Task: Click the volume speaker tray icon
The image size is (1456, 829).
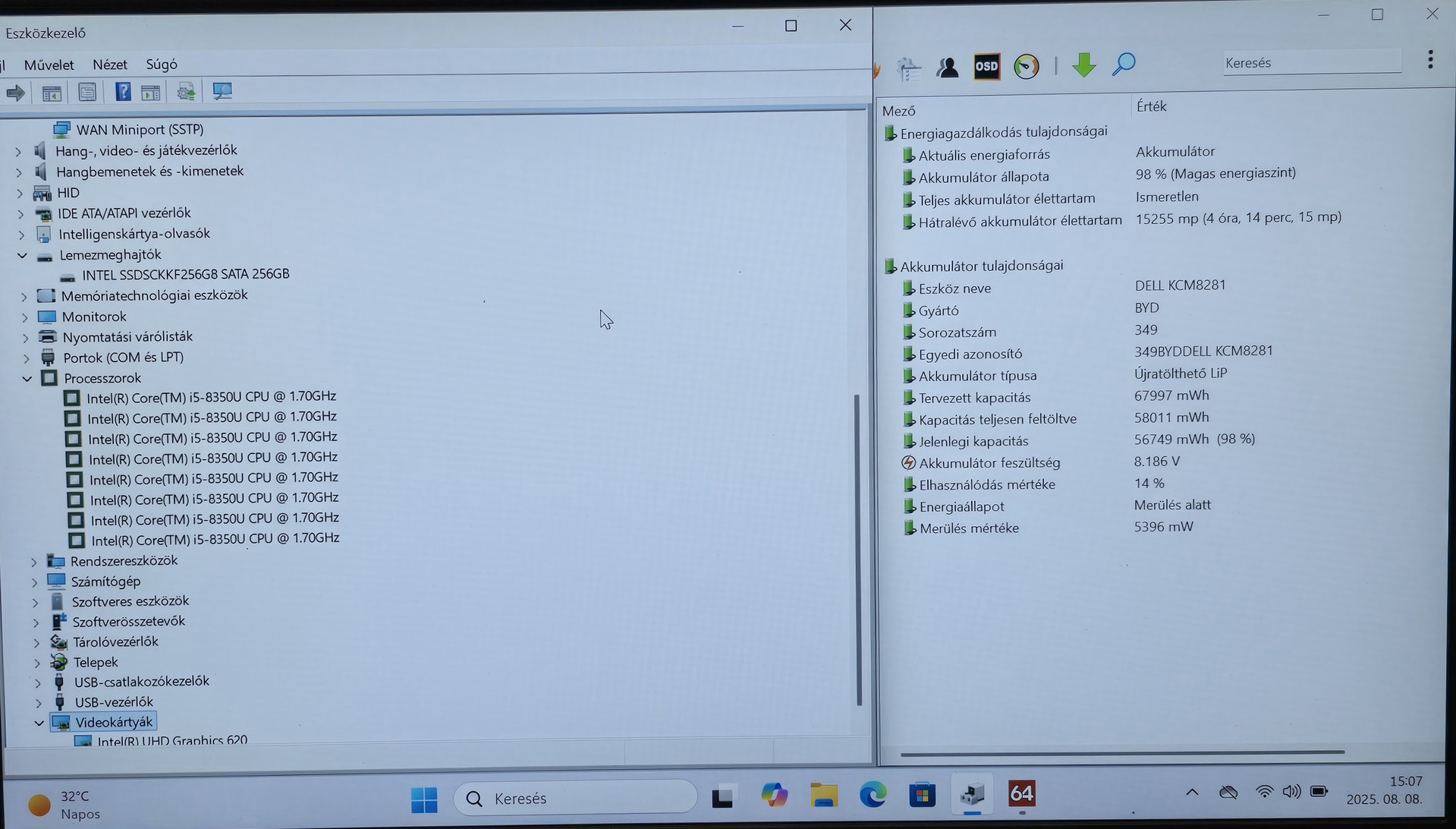Action: click(1291, 792)
